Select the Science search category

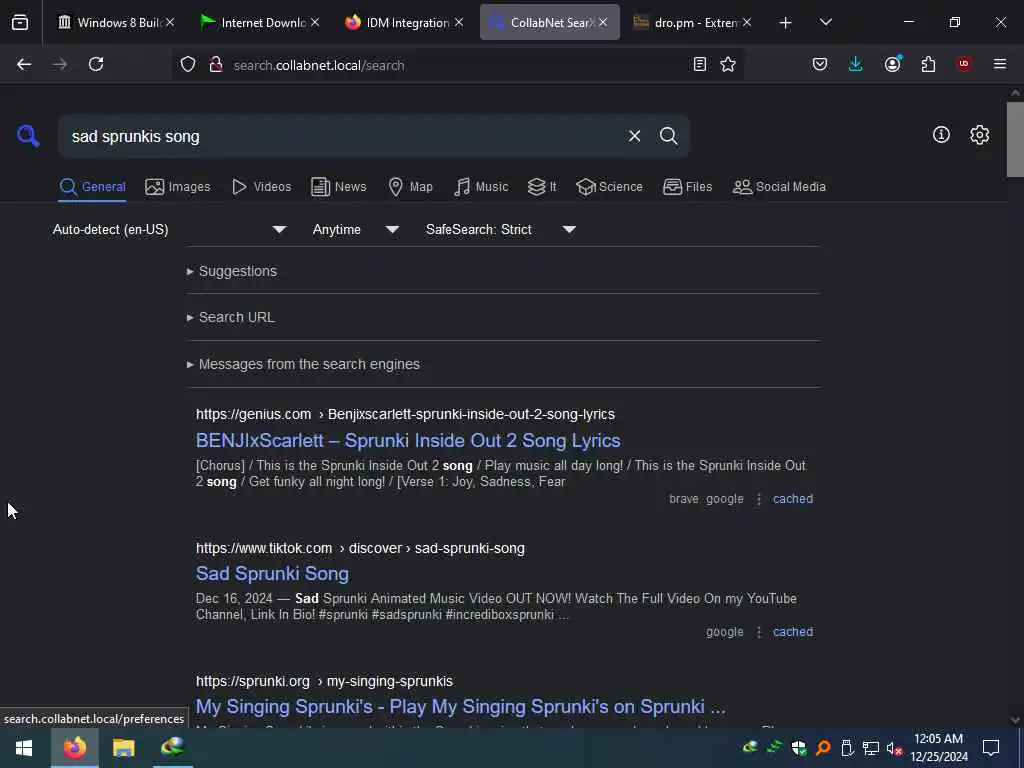tap(609, 187)
